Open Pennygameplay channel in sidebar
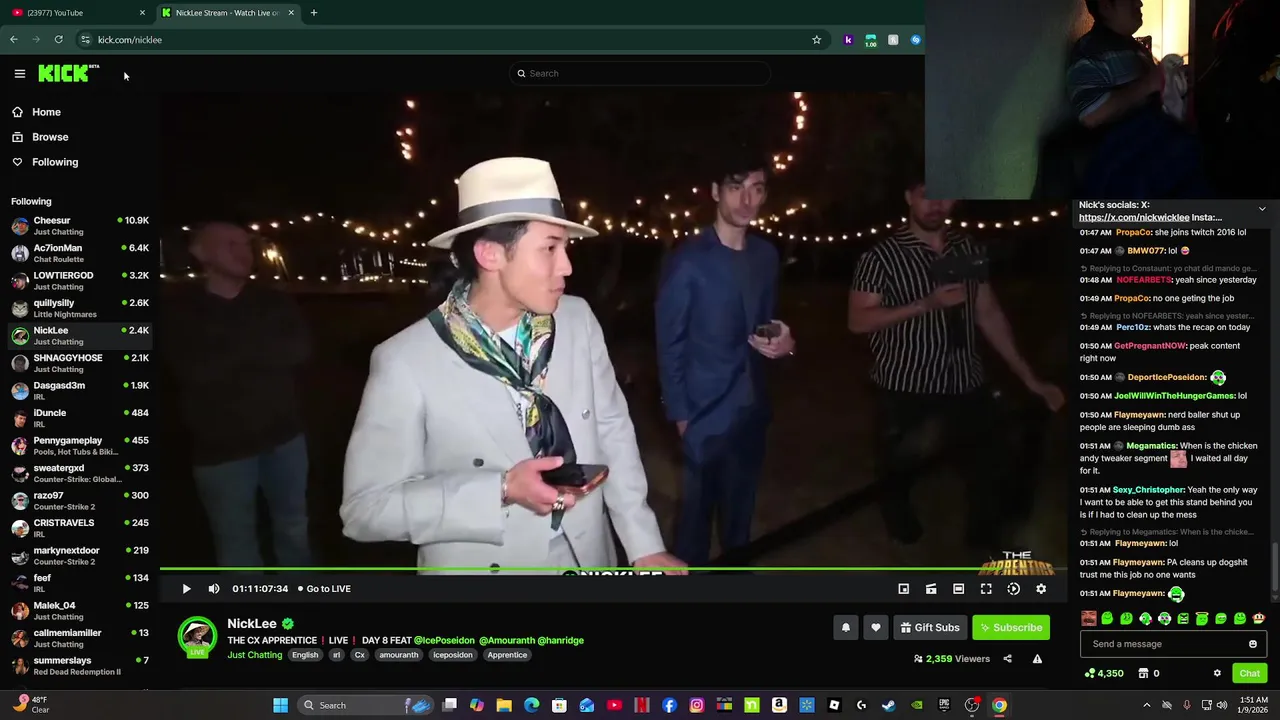Image resolution: width=1280 pixels, height=720 pixels. tap(80, 446)
